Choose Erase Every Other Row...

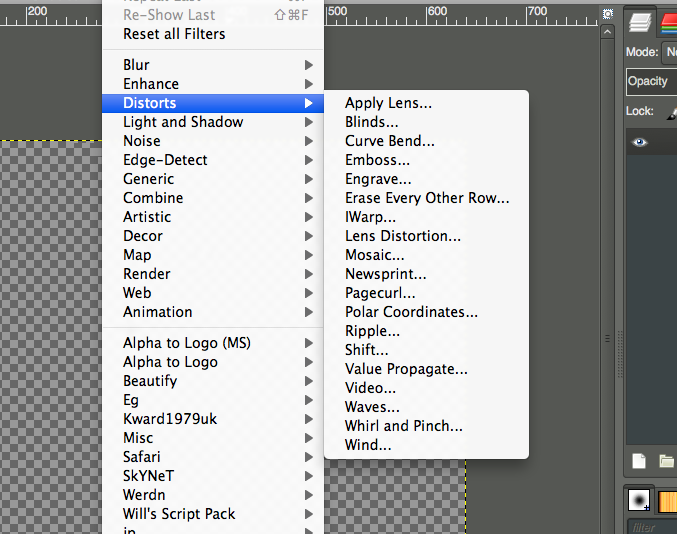(426, 198)
